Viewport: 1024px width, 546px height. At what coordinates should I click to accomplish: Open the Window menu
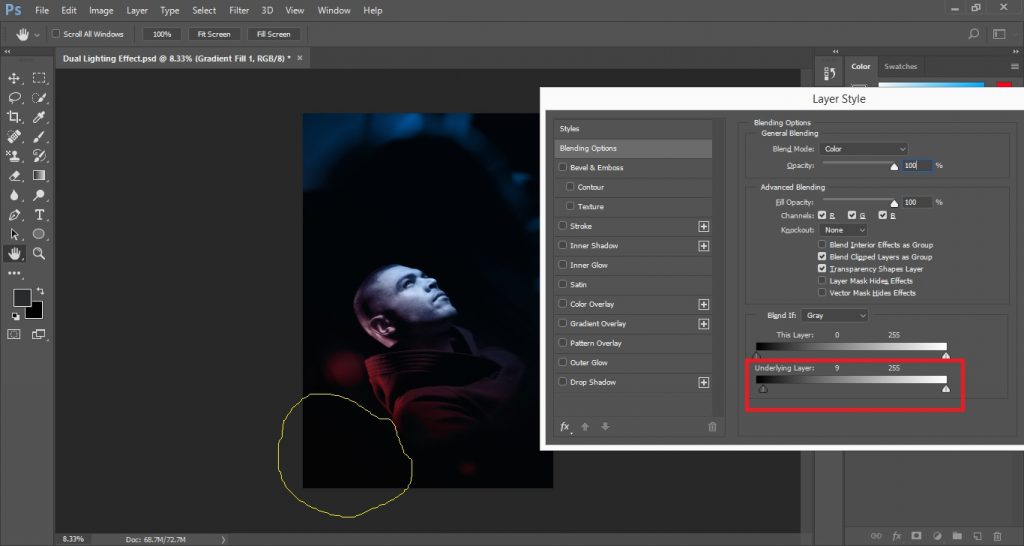[334, 10]
